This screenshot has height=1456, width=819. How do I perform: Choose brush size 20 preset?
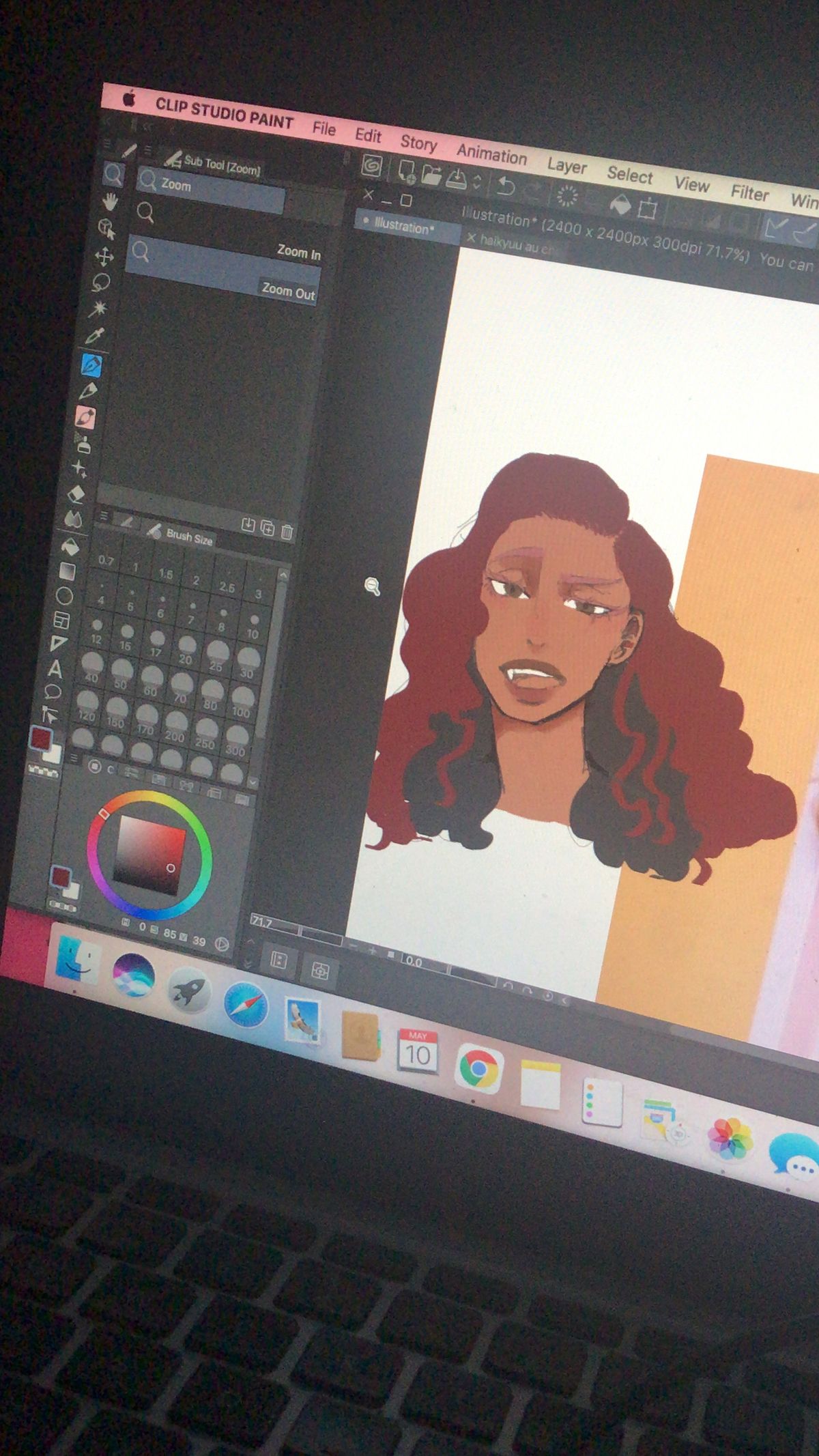pyautogui.click(x=186, y=649)
